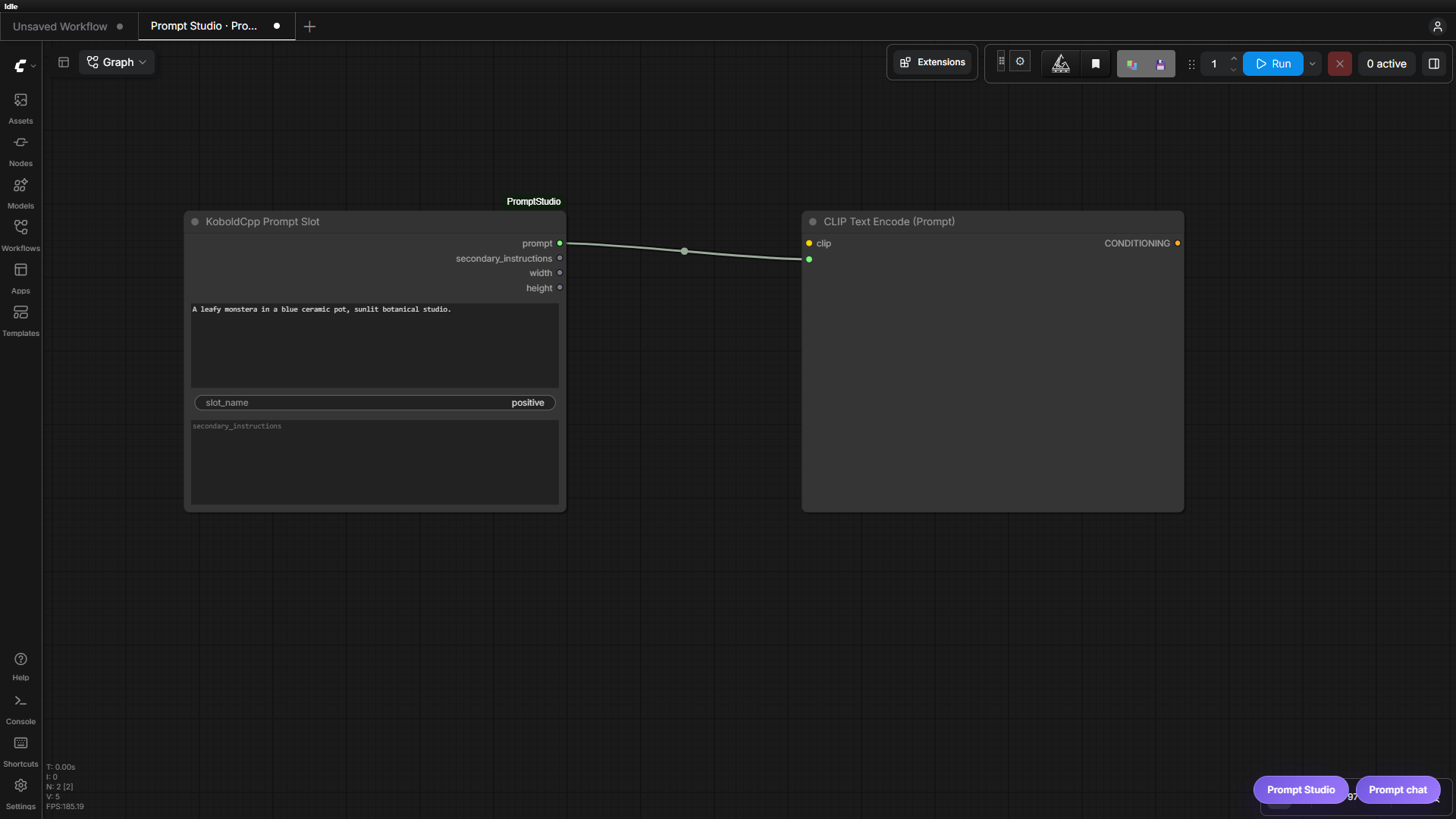
Task: Toggle the Console panel
Action: (20, 709)
